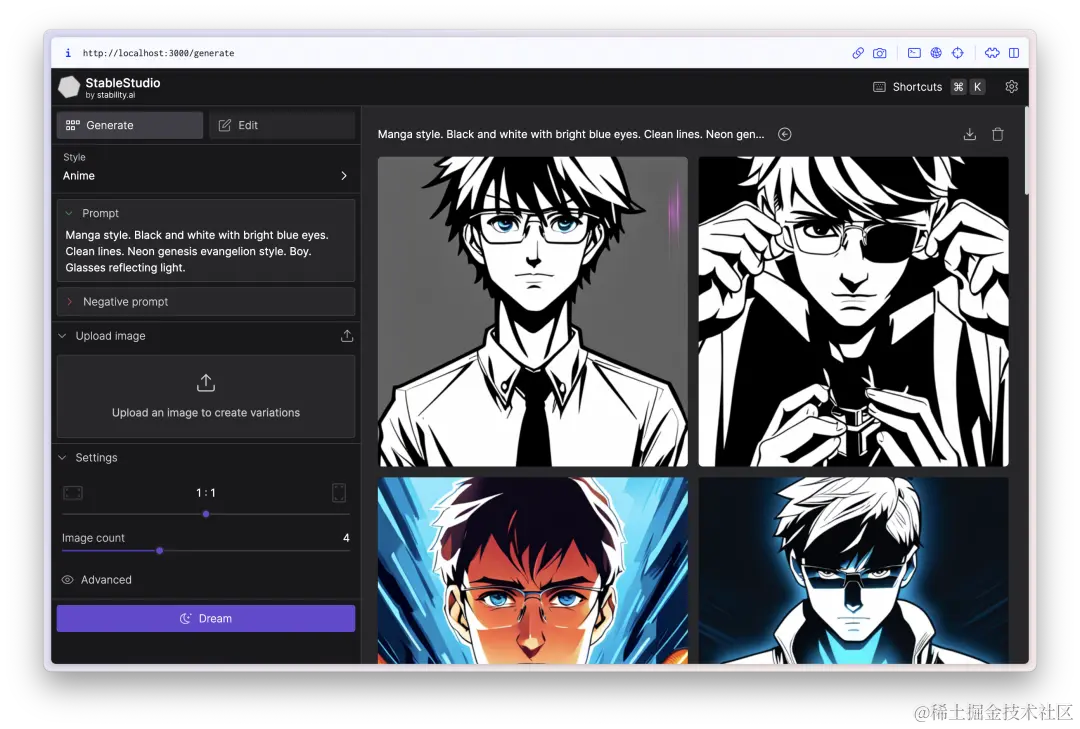Screen dimensions: 1080x729
Task: Open the settings gear icon
Action: 1011,87
